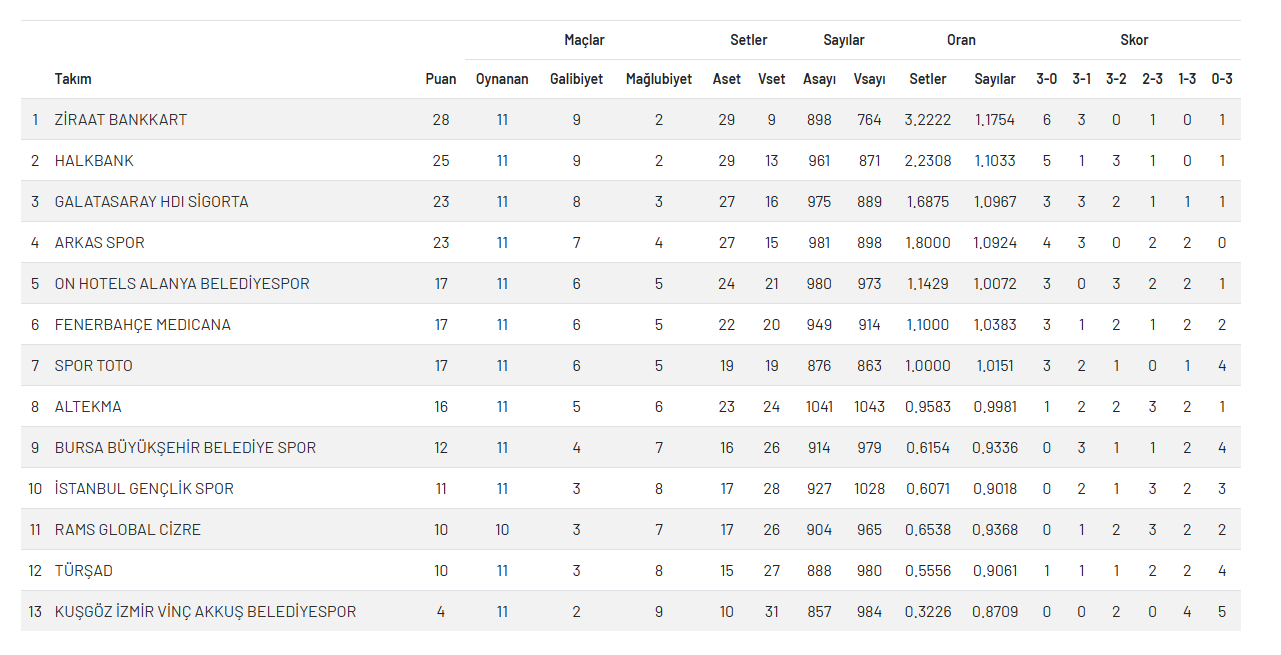Select GALATASARAY HDI SİGORTA team name
The height and width of the screenshot is (655, 1281).
click(x=151, y=202)
